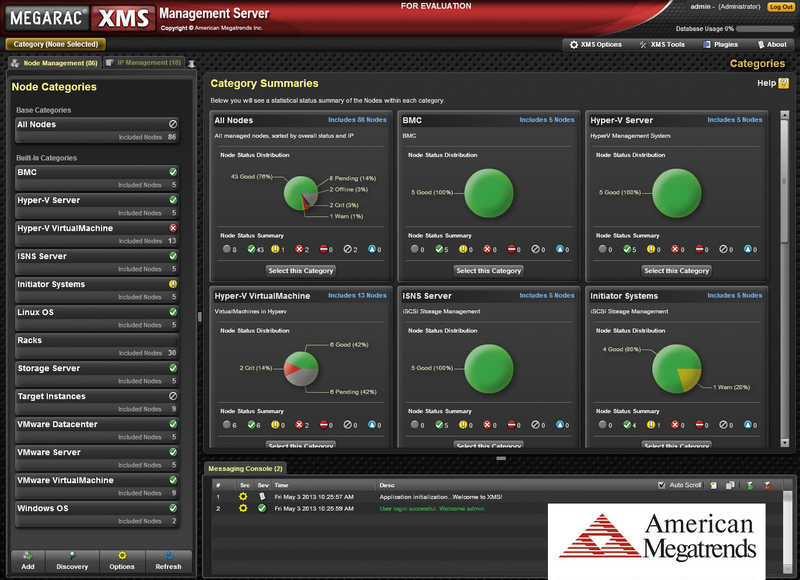Toggle the Auto Scroll checkbox
Screen dimensions: 800x580
click(661, 485)
